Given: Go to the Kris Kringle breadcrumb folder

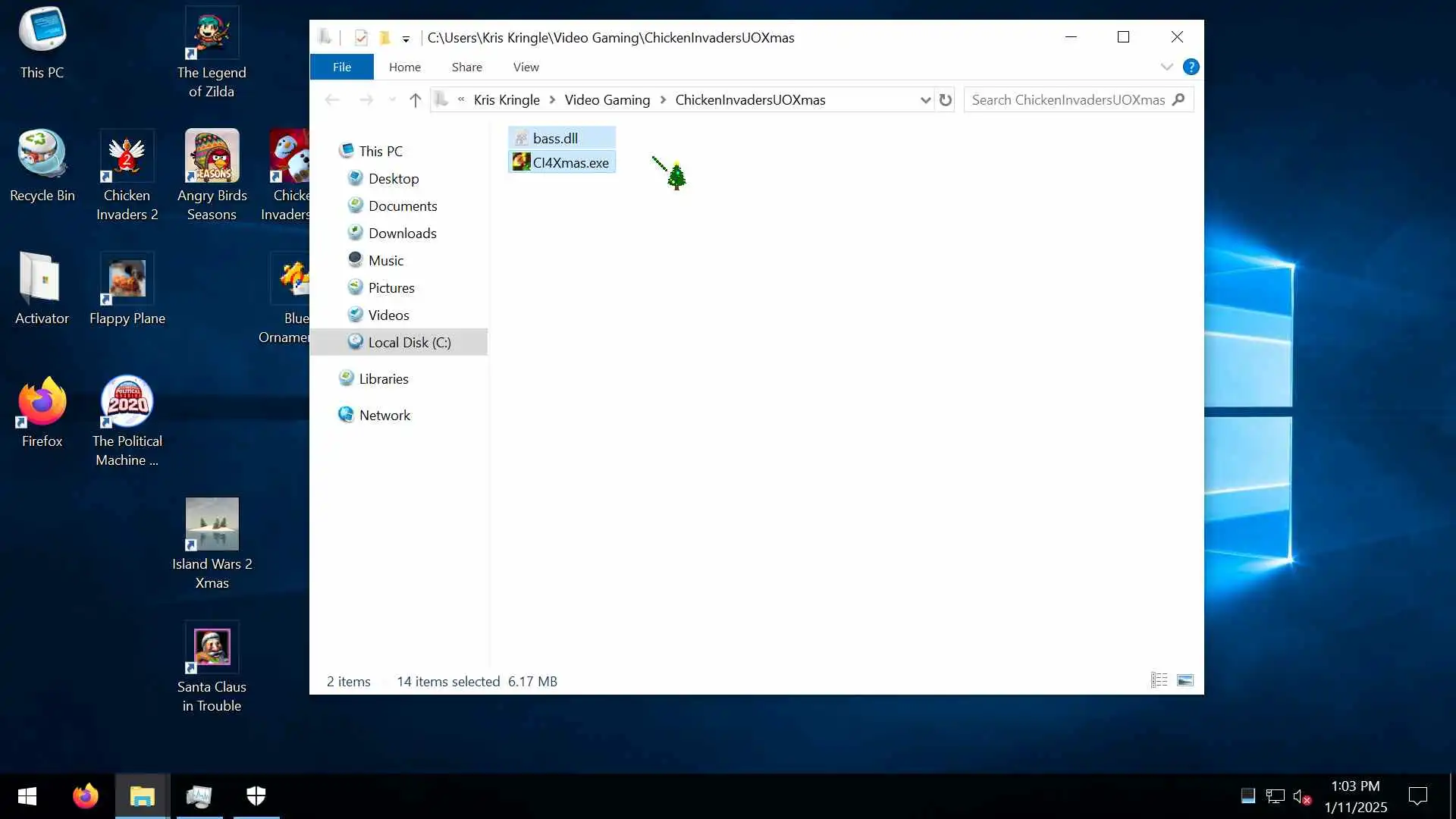Looking at the screenshot, I should point(506,100).
